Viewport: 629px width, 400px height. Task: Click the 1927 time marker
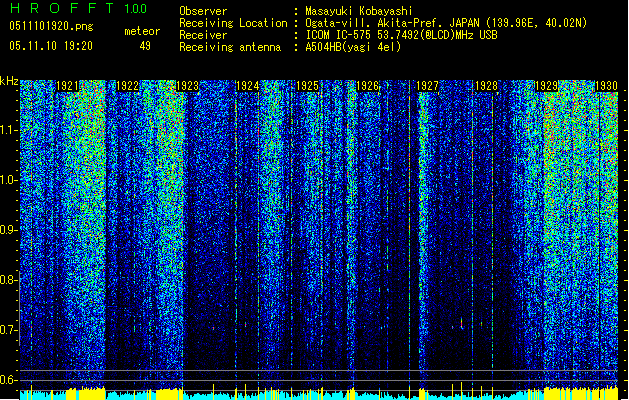(428, 86)
